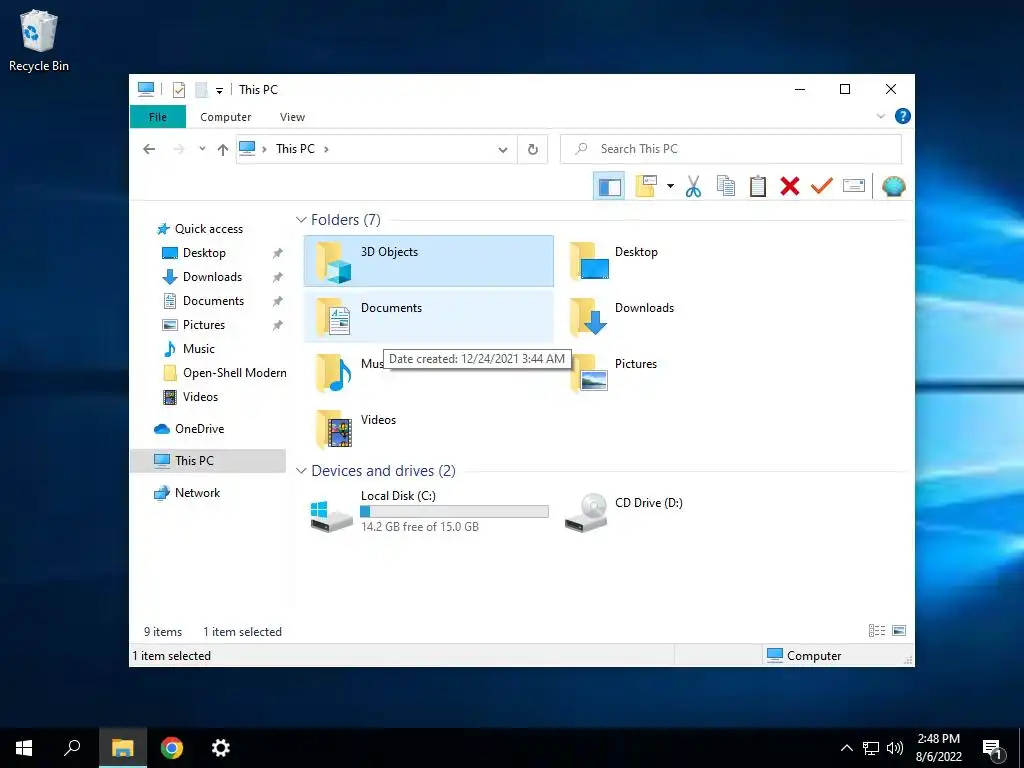This screenshot has width=1024, height=768.
Task: Switch to details view icon in status bar
Action: tap(876, 631)
